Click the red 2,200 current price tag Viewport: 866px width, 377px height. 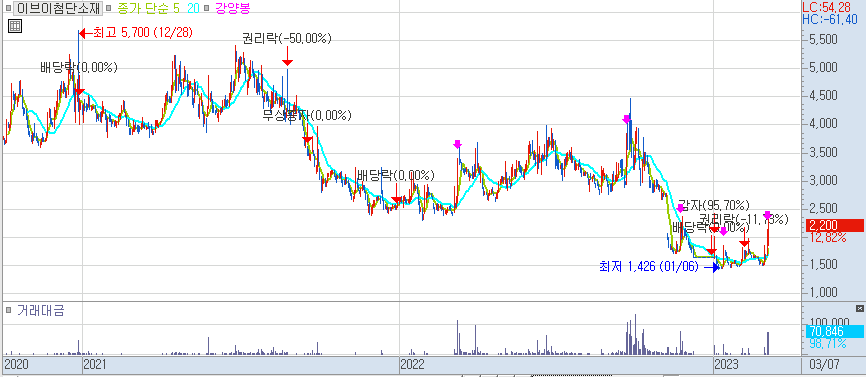[835, 225]
